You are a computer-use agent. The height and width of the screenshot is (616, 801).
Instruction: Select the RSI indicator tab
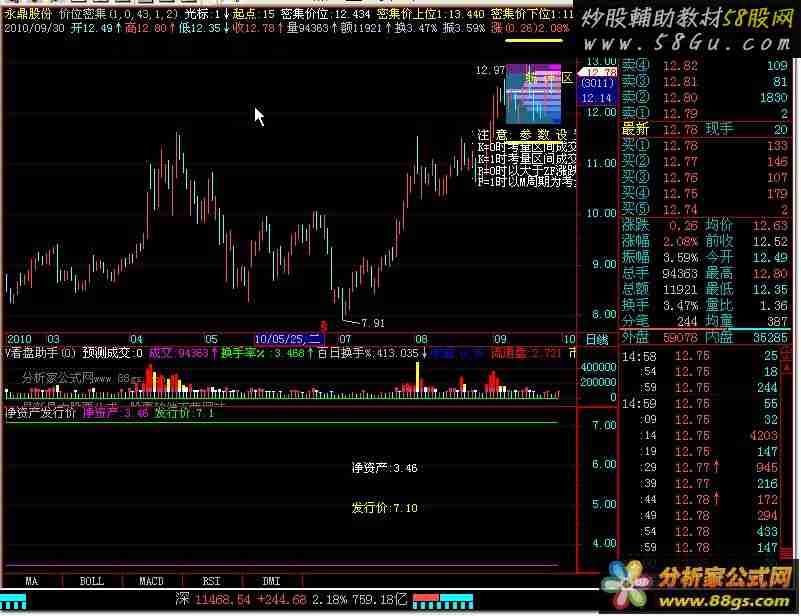coord(211,581)
